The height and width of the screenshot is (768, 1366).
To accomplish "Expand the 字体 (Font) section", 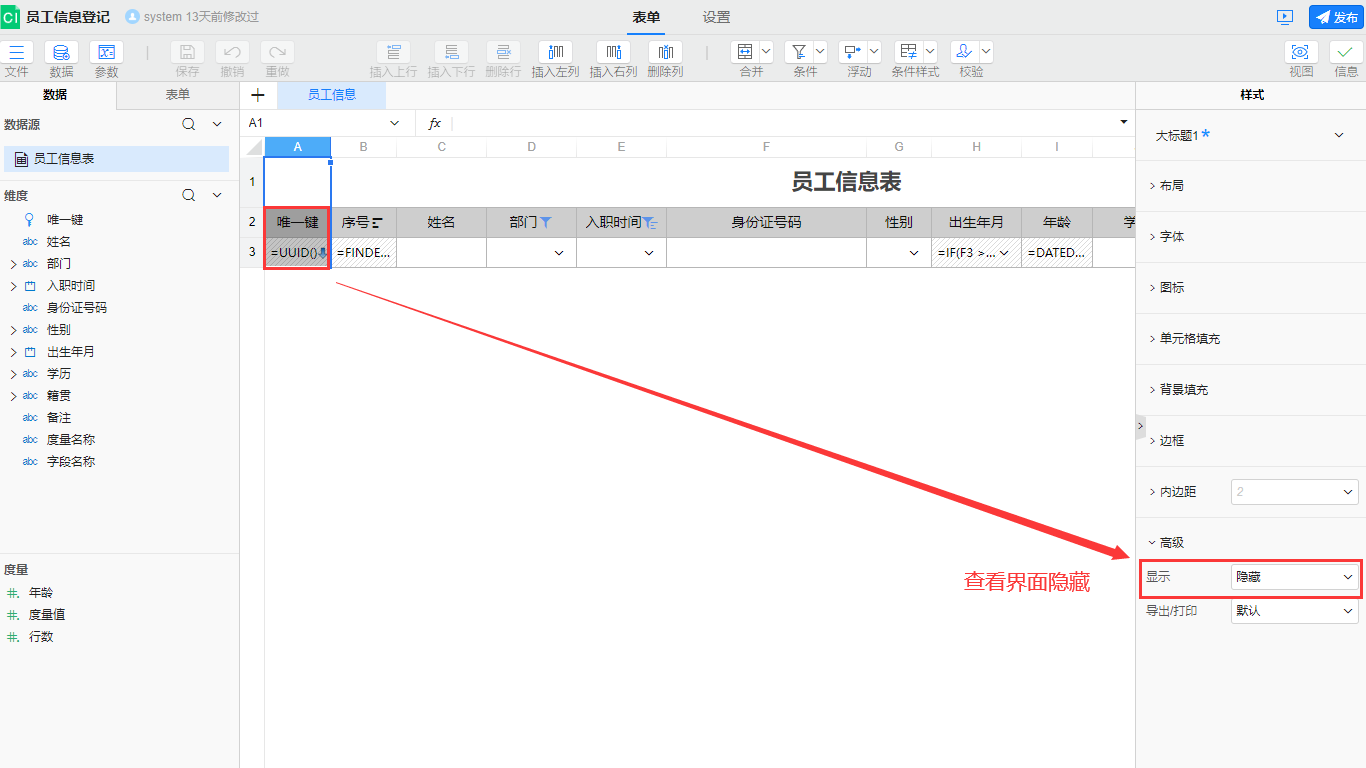I will pyautogui.click(x=1172, y=237).
